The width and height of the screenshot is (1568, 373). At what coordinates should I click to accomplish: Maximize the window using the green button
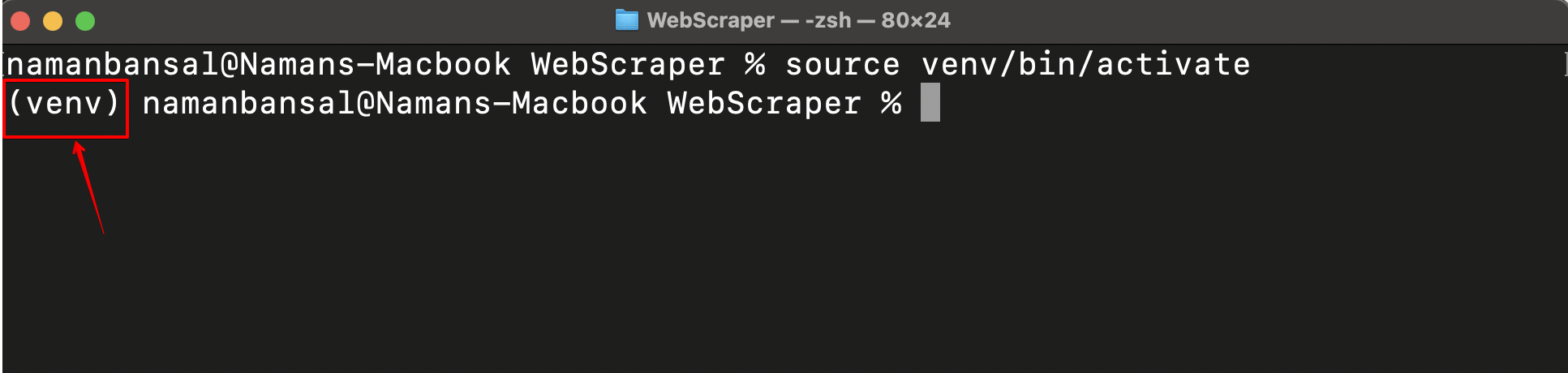click(85, 21)
